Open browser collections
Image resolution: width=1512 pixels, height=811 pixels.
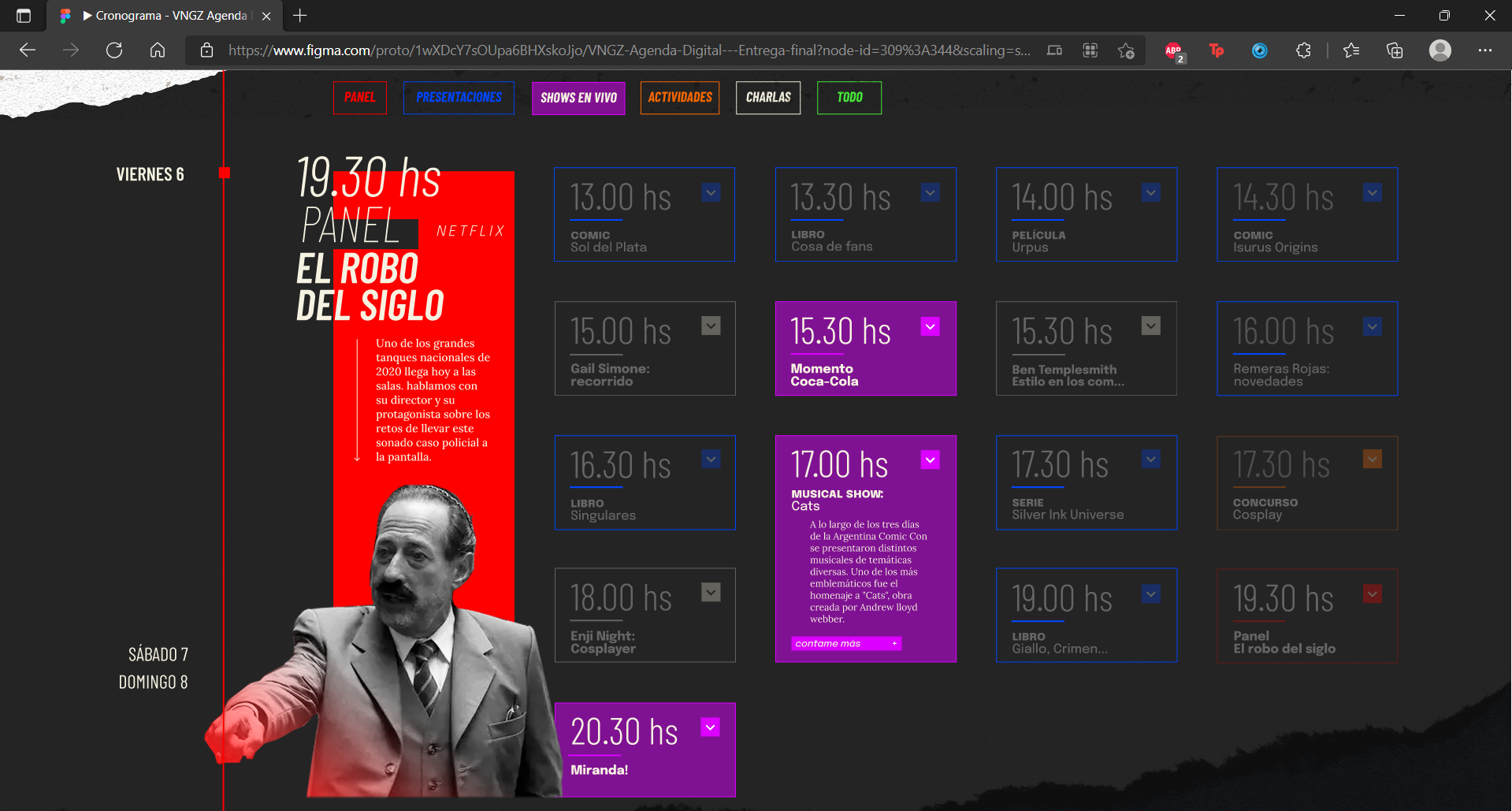1395,50
